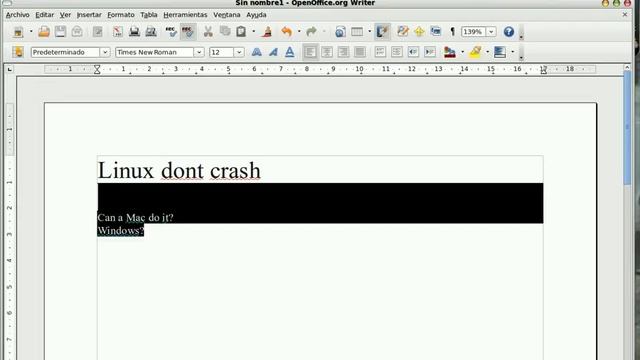Open Find and Replace icon
This screenshot has width=640, height=360.
click(x=402, y=32)
